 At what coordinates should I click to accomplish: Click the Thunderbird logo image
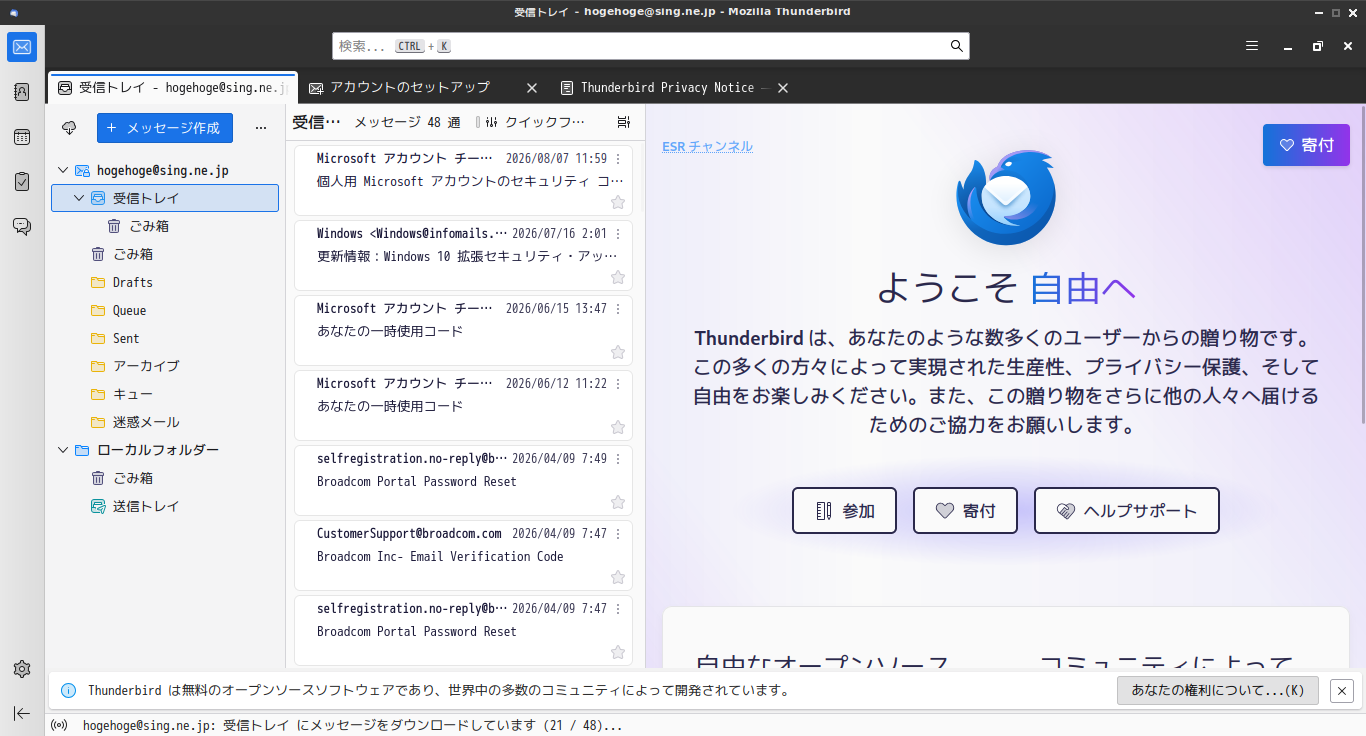[x=1006, y=198]
